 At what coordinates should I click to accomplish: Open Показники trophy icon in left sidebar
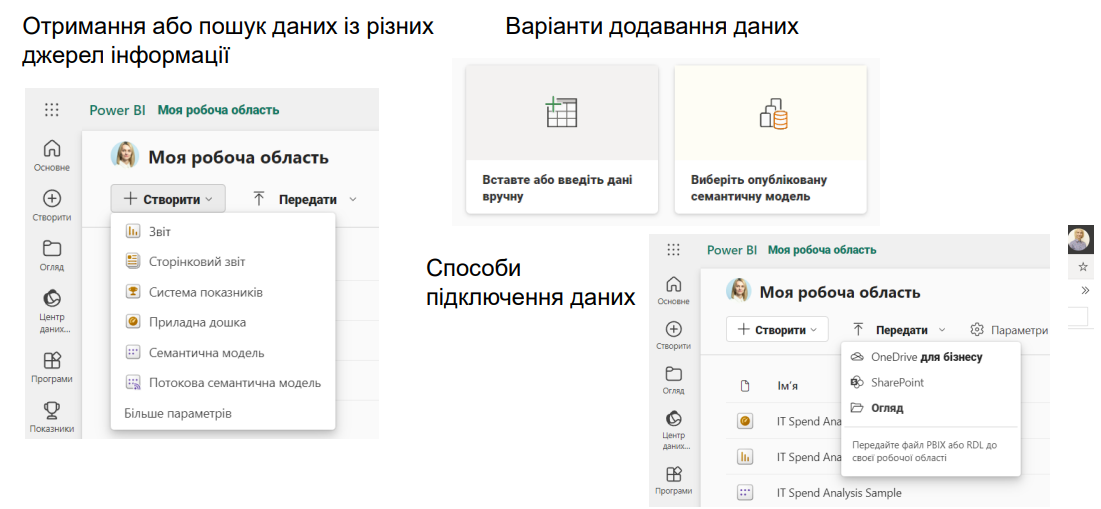coord(52,410)
